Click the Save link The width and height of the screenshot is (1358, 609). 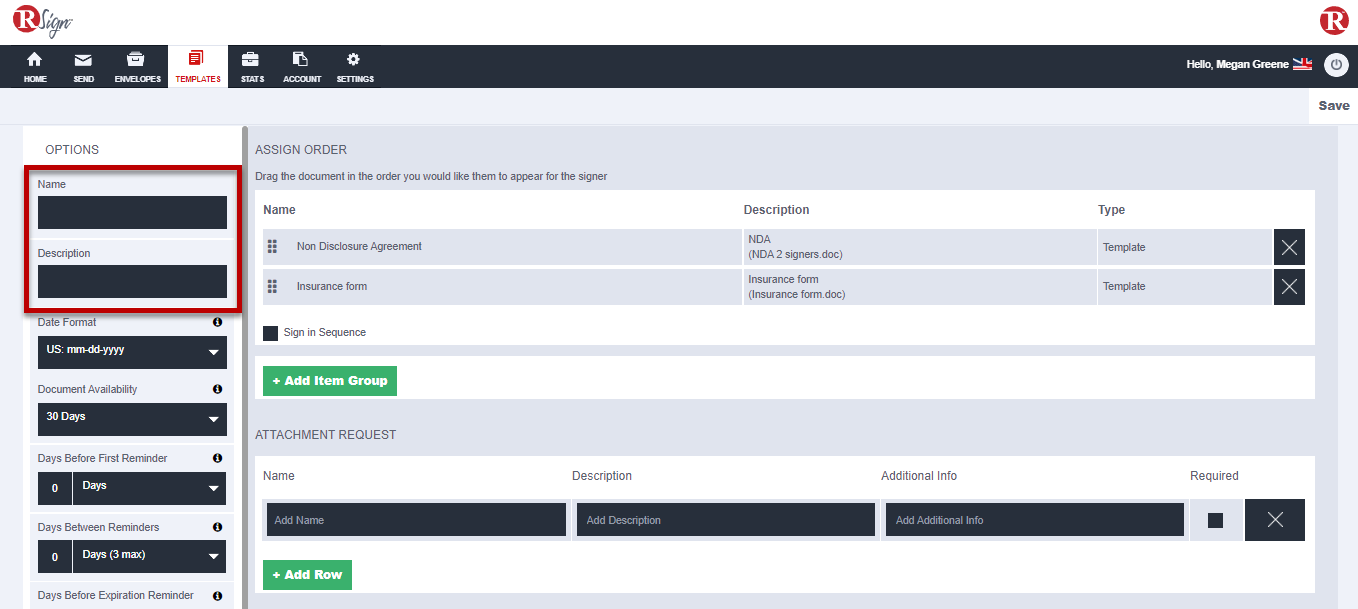[1333, 105]
